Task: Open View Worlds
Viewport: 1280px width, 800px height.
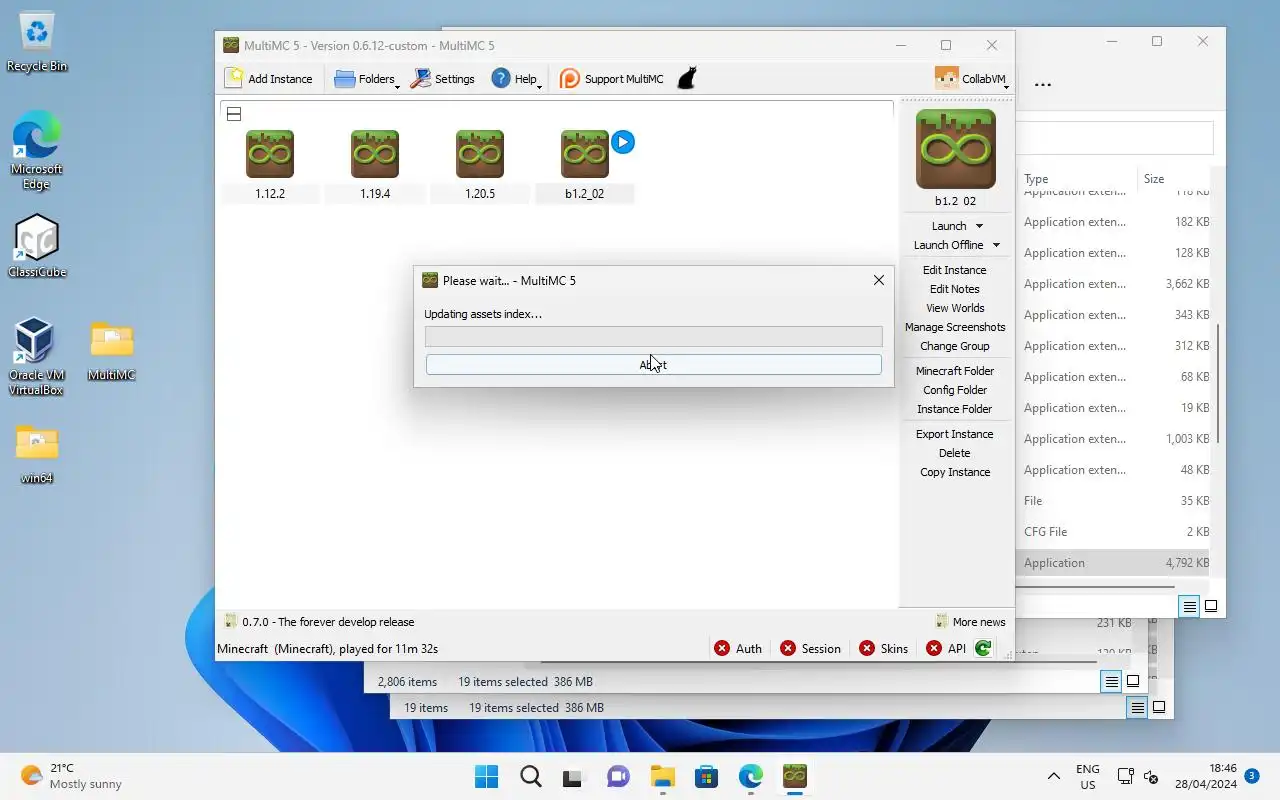Action: coord(955,308)
